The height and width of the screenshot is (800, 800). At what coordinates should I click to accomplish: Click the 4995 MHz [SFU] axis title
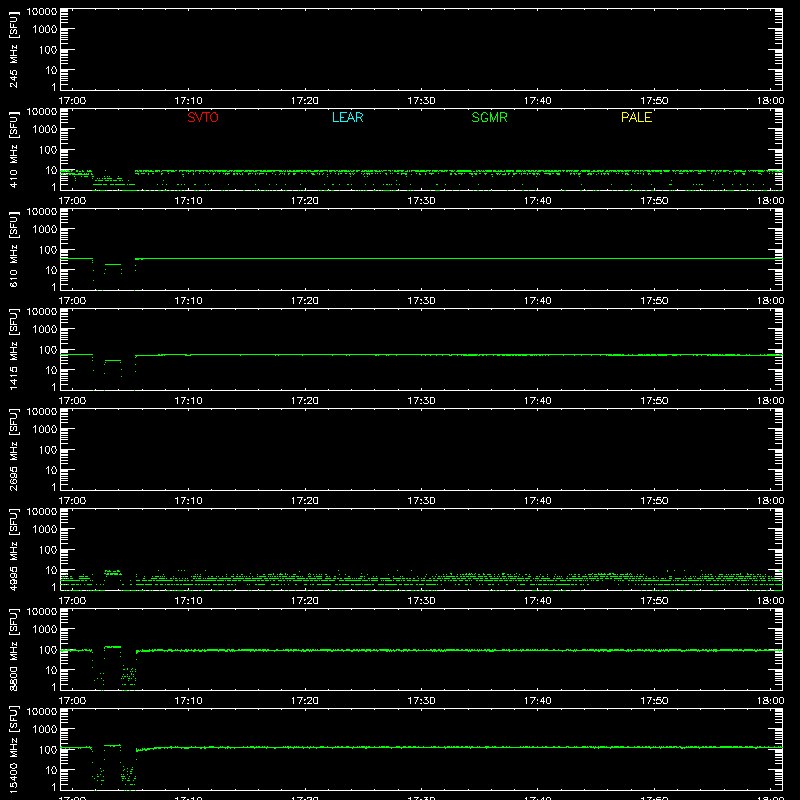pos(14,549)
